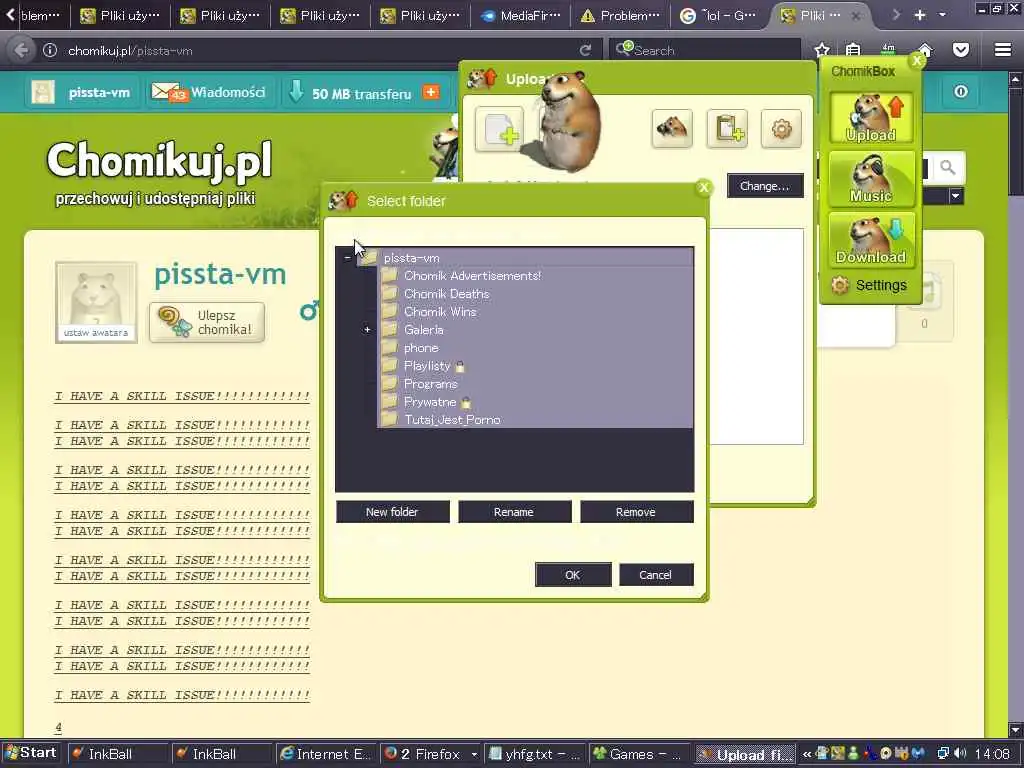Click the Pocket icon in Firefox toolbar
Viewport: 1024px width, 768px height.
point(961,50)
